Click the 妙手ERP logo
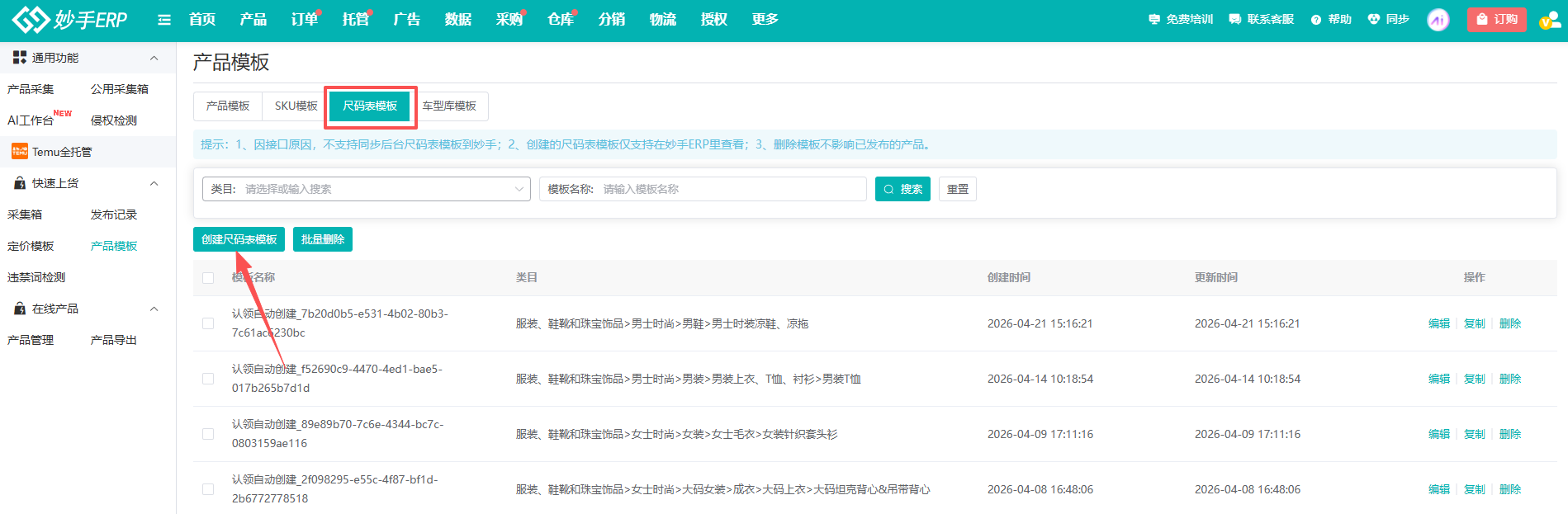1568x514 pixels. pos(70,19)
